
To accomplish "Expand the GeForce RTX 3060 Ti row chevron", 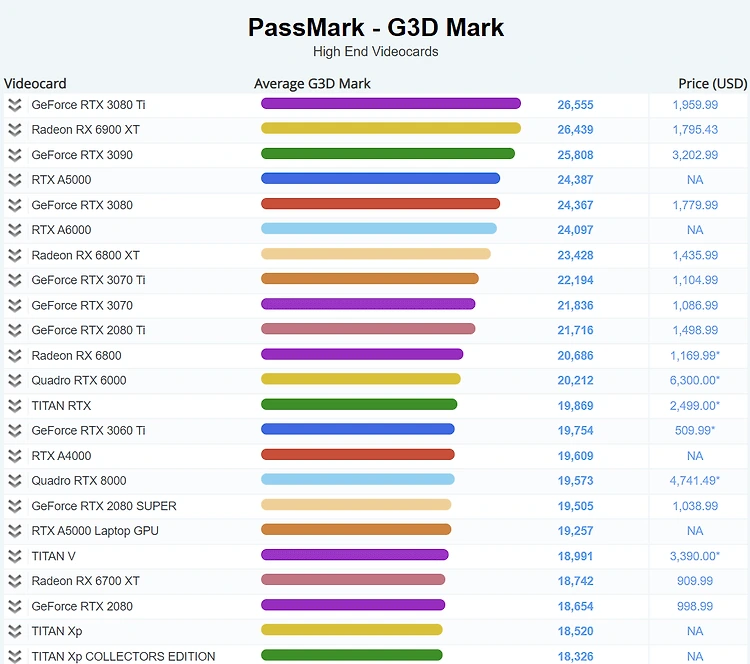I will pos(15,431).
